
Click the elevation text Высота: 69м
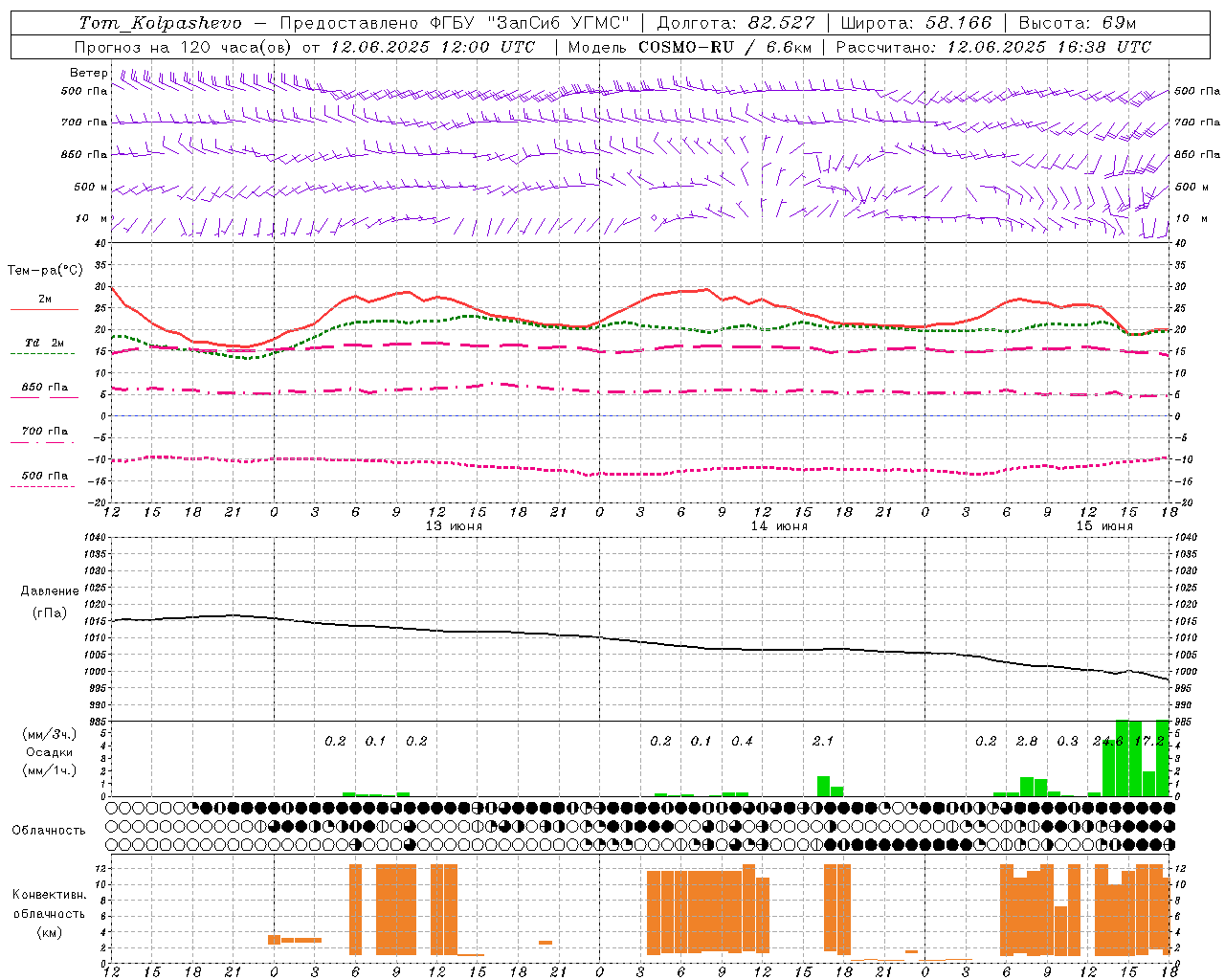pos(1077,23)
